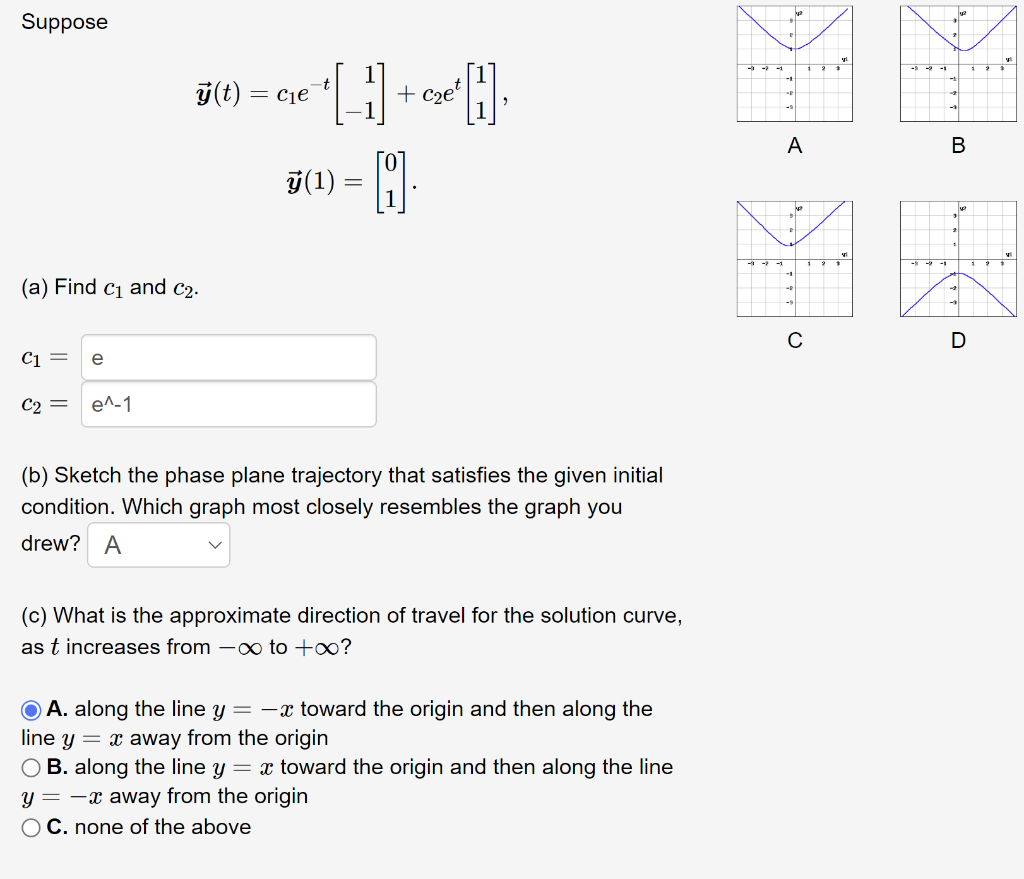Image resolution: width=1024 pixels, height=879 pixels.
Task: Click the c1 input field containing e
Action: 227,357
